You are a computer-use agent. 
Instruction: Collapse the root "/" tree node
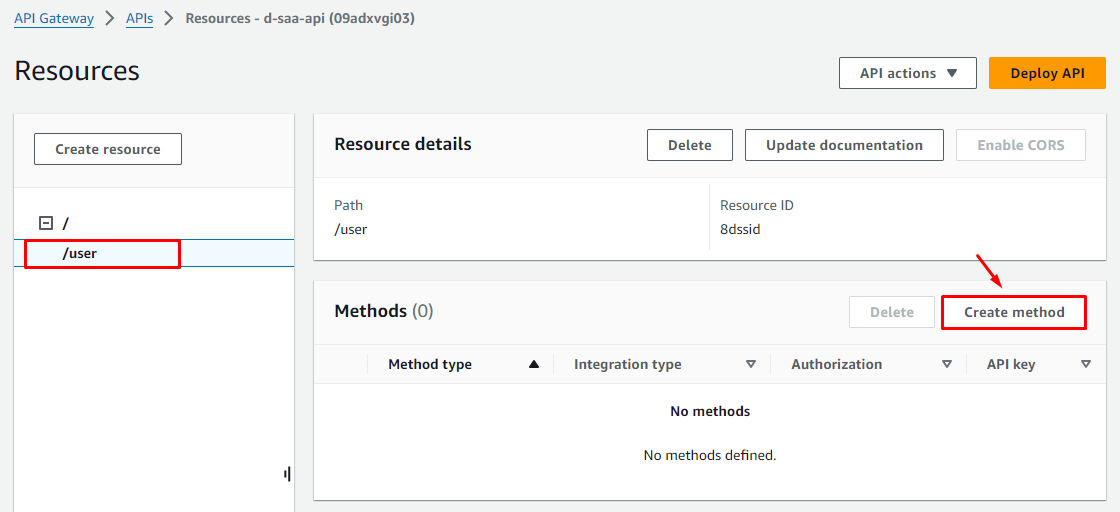pyautogui.click(x=45, y=224)
